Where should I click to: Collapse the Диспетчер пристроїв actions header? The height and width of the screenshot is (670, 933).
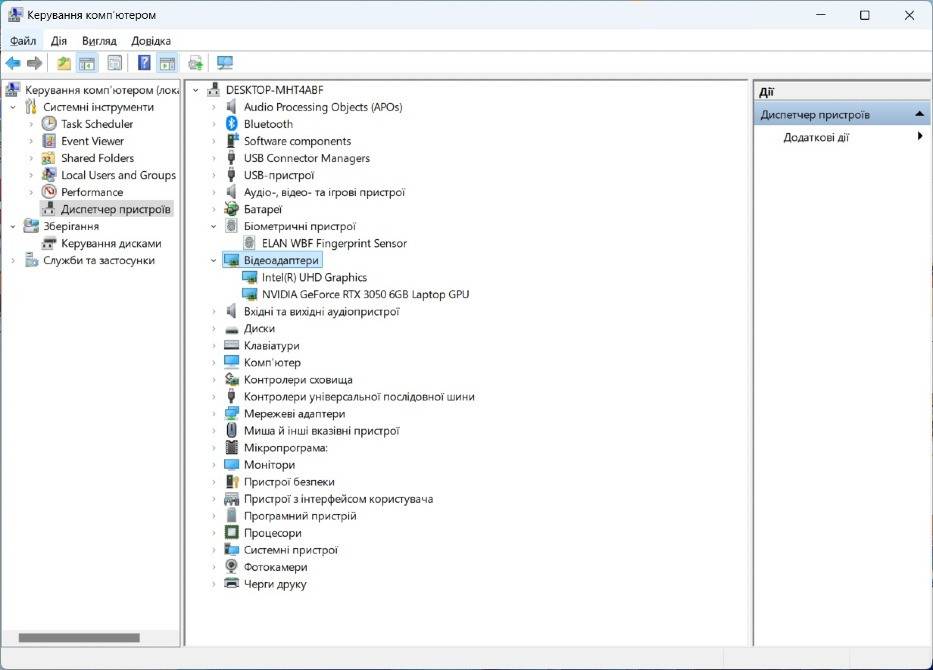[919, 114]
